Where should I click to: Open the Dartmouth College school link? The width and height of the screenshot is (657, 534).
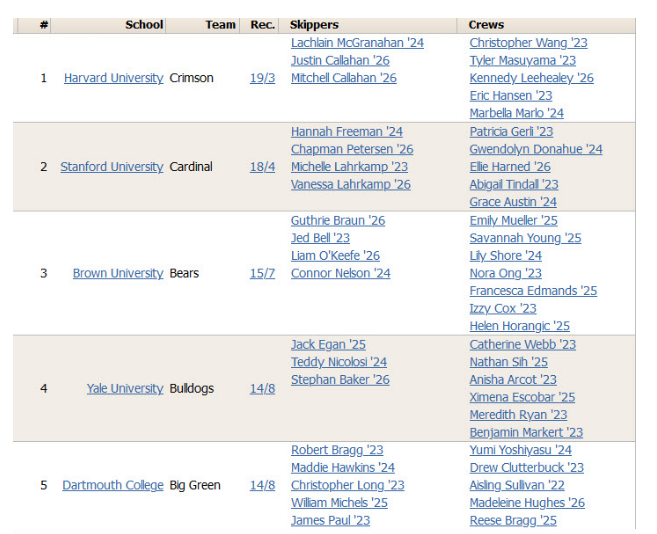pyautogui.click(x=113, y=485)
